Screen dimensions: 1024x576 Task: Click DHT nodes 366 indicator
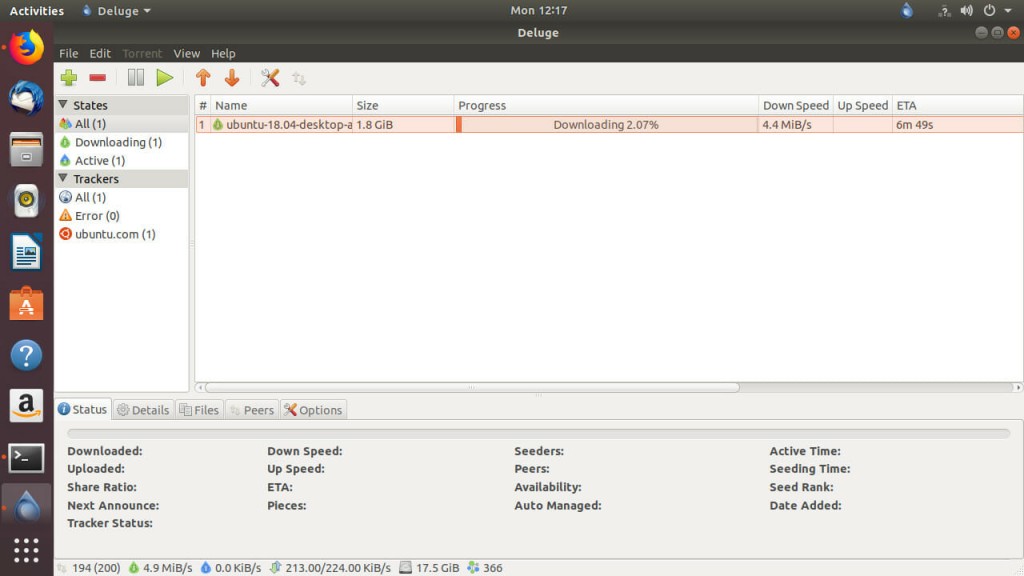tap(485, 568)
